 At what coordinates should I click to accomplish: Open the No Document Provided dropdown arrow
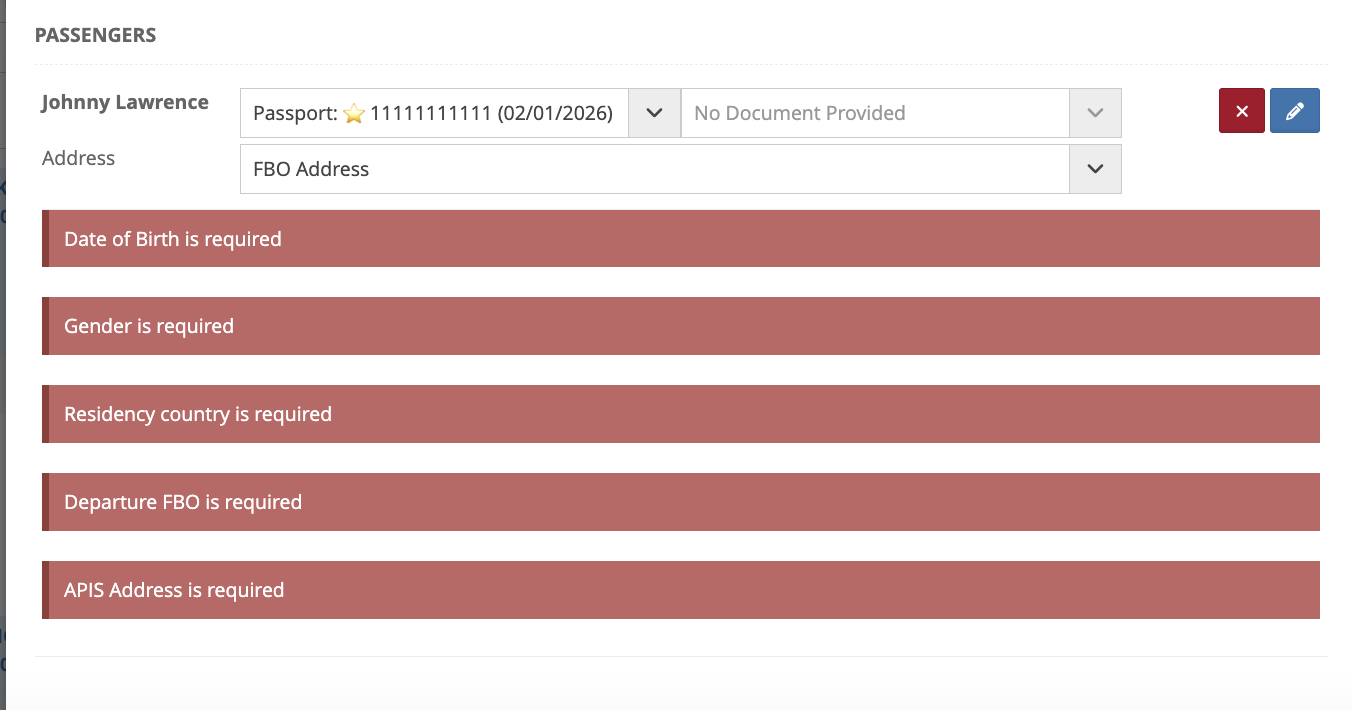click(1095, 113)
